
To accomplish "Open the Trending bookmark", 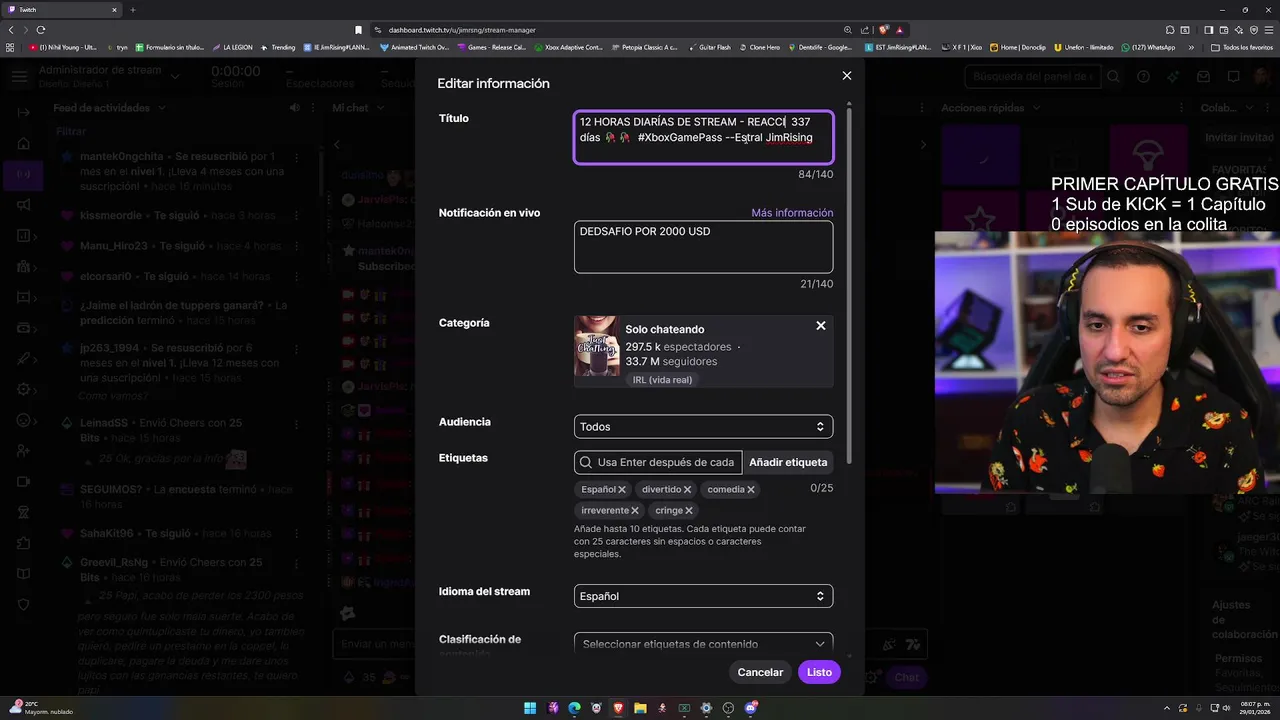I will click(278, 47).
